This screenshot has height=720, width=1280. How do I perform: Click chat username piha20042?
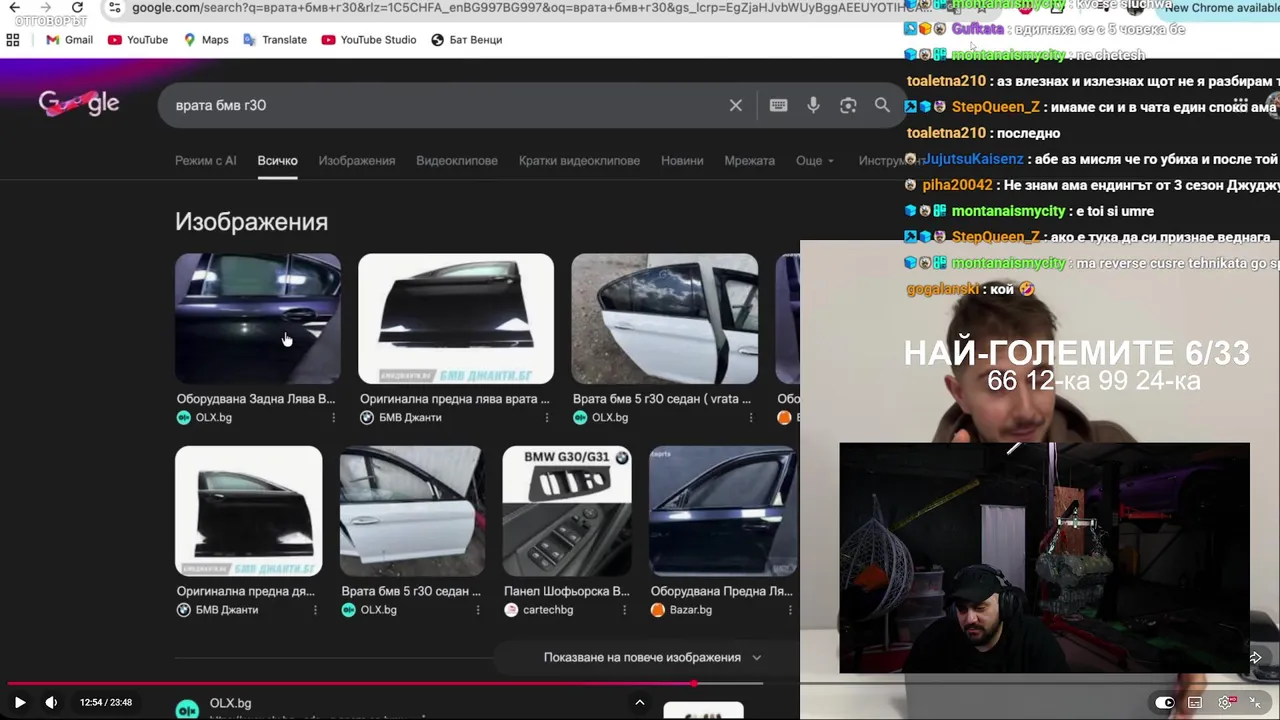(957, 185)
